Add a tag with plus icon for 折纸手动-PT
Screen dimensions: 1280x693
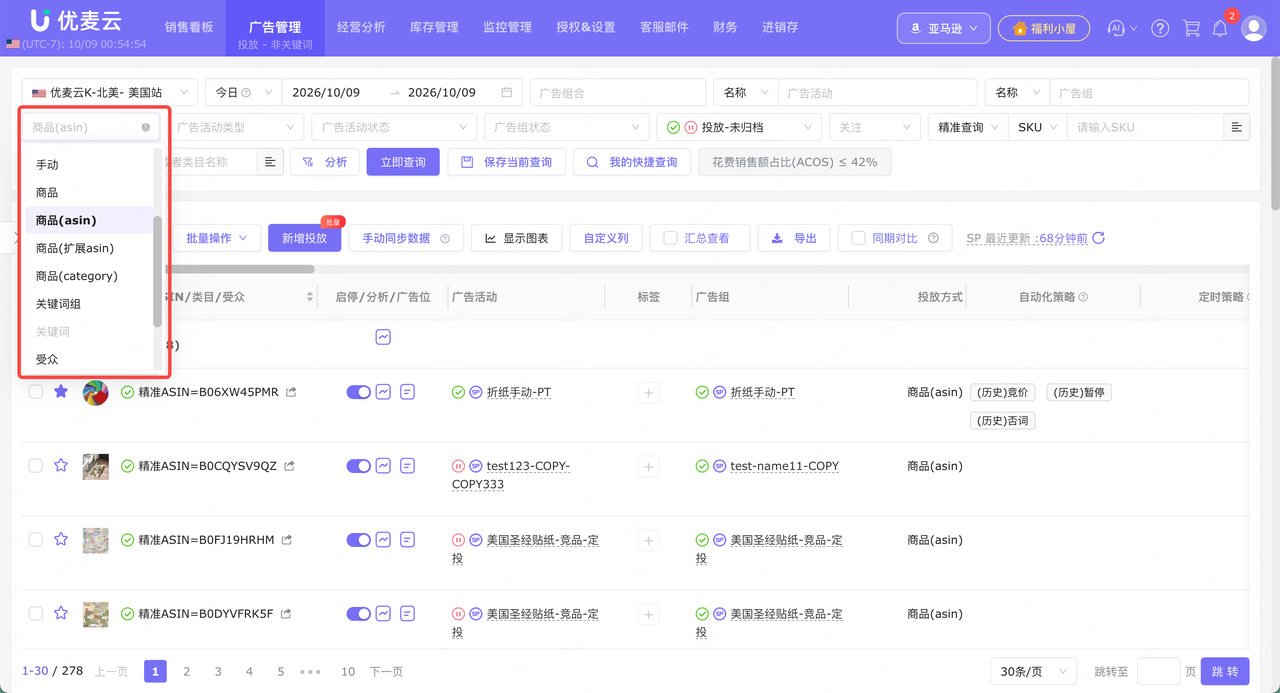point(649,393)
